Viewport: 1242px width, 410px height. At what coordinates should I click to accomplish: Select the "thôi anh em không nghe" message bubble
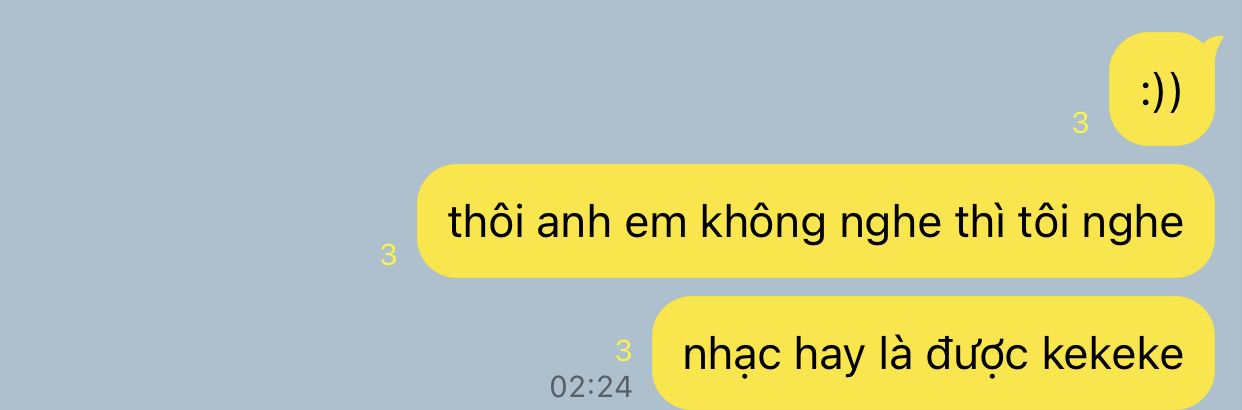coord(815,221)
